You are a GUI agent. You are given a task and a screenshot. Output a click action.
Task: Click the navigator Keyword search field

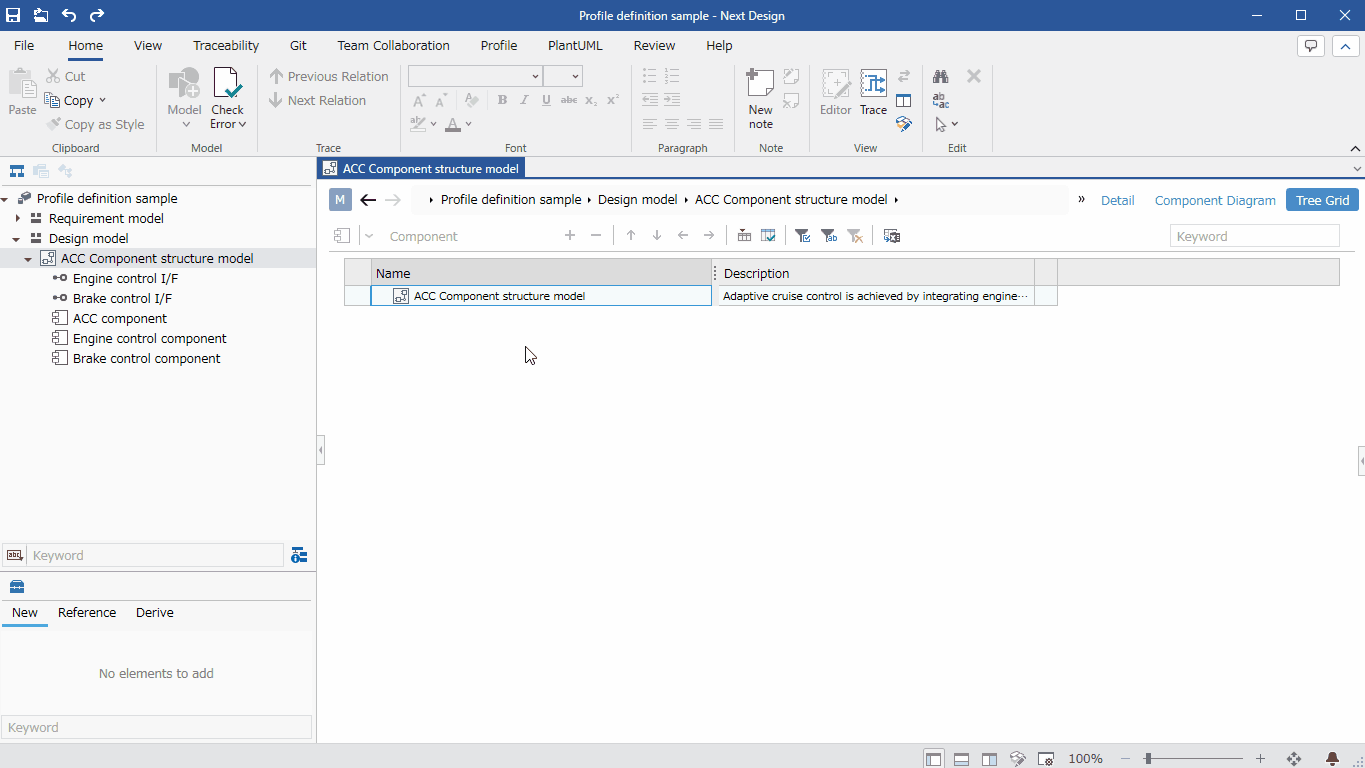[157, 555]
